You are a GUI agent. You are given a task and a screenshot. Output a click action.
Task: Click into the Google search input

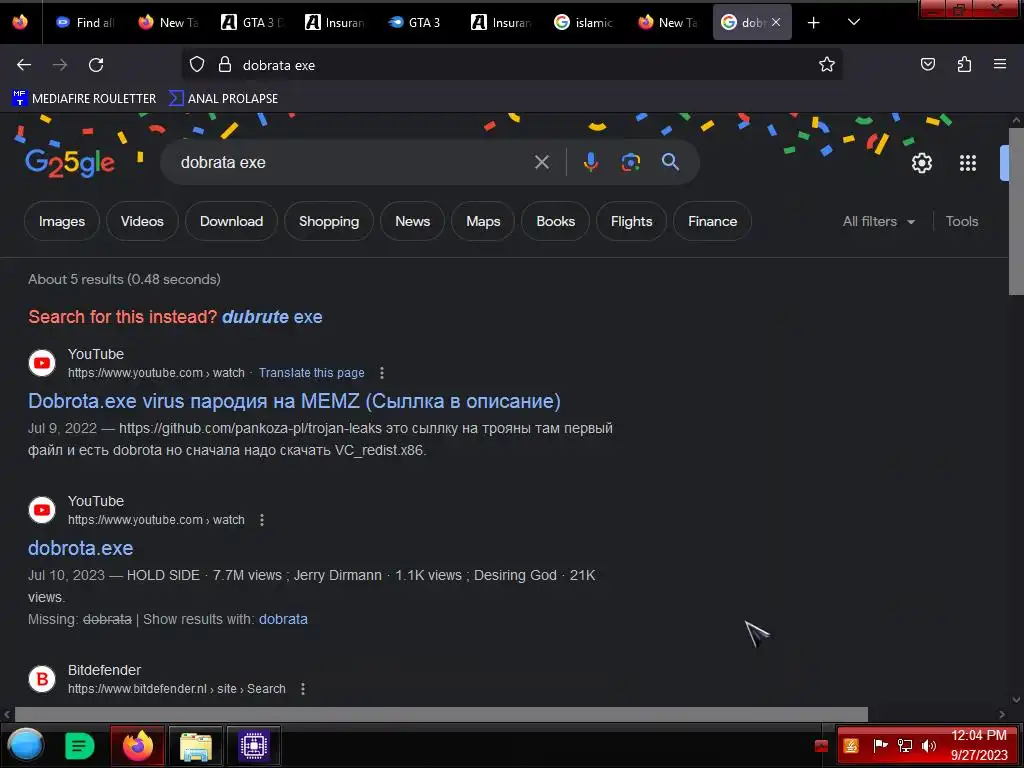(x=353, y=162)
